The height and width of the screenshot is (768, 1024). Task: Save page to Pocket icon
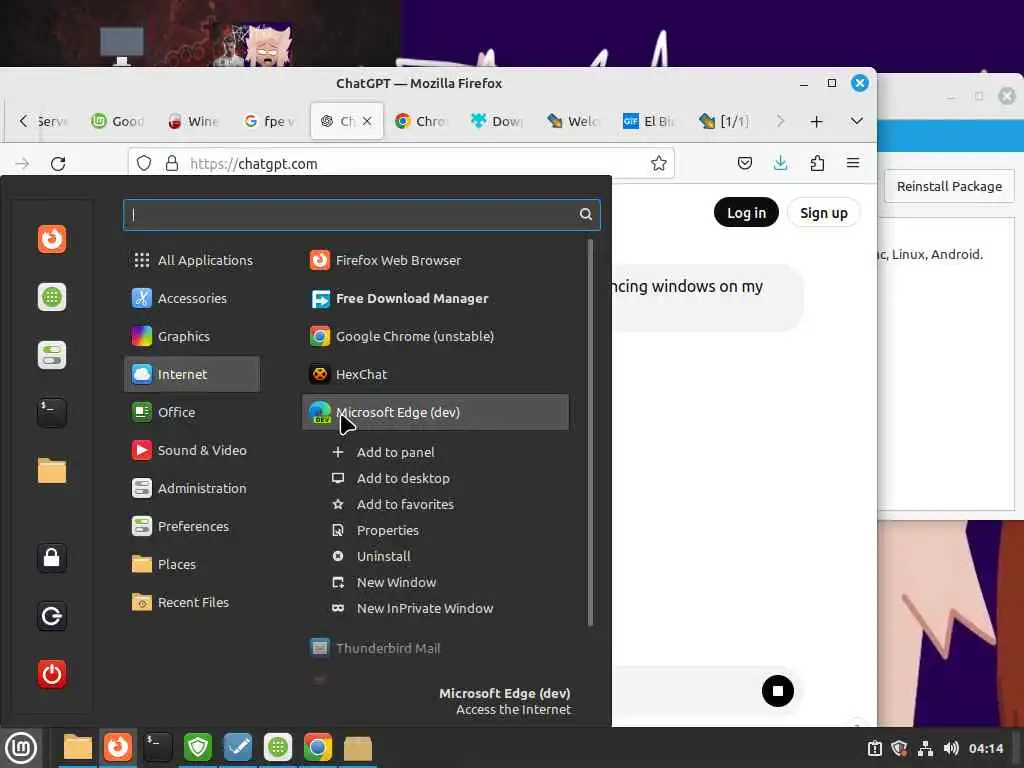(x=744, y=163)
